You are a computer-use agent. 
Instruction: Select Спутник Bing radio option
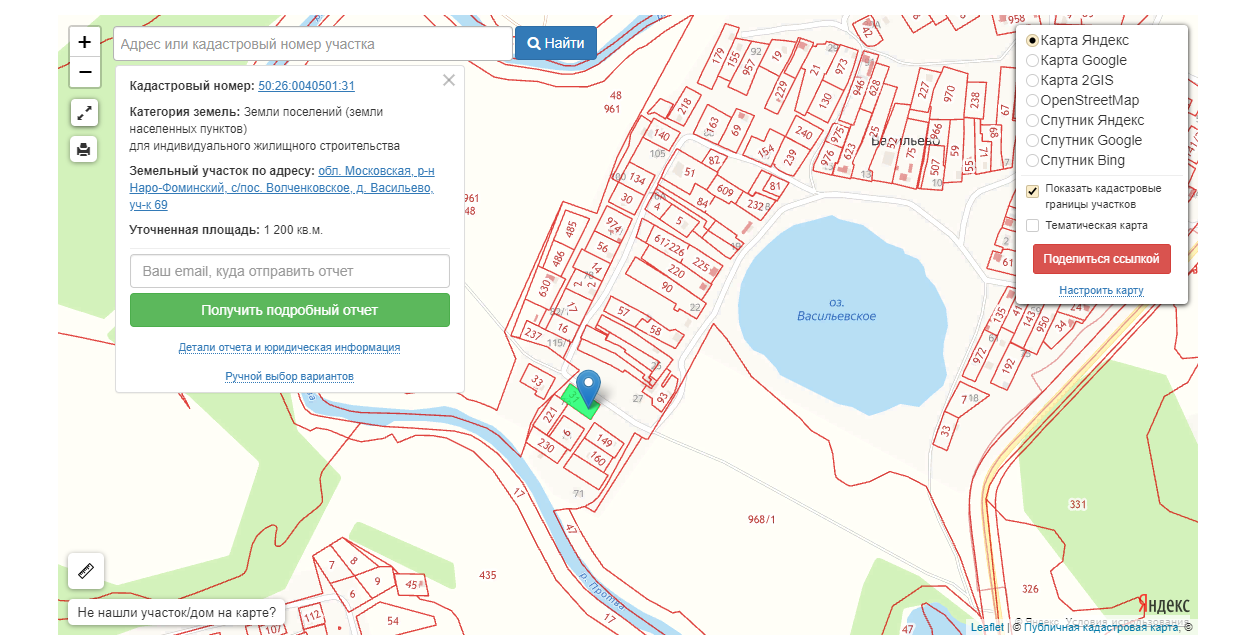point(1033,160)
